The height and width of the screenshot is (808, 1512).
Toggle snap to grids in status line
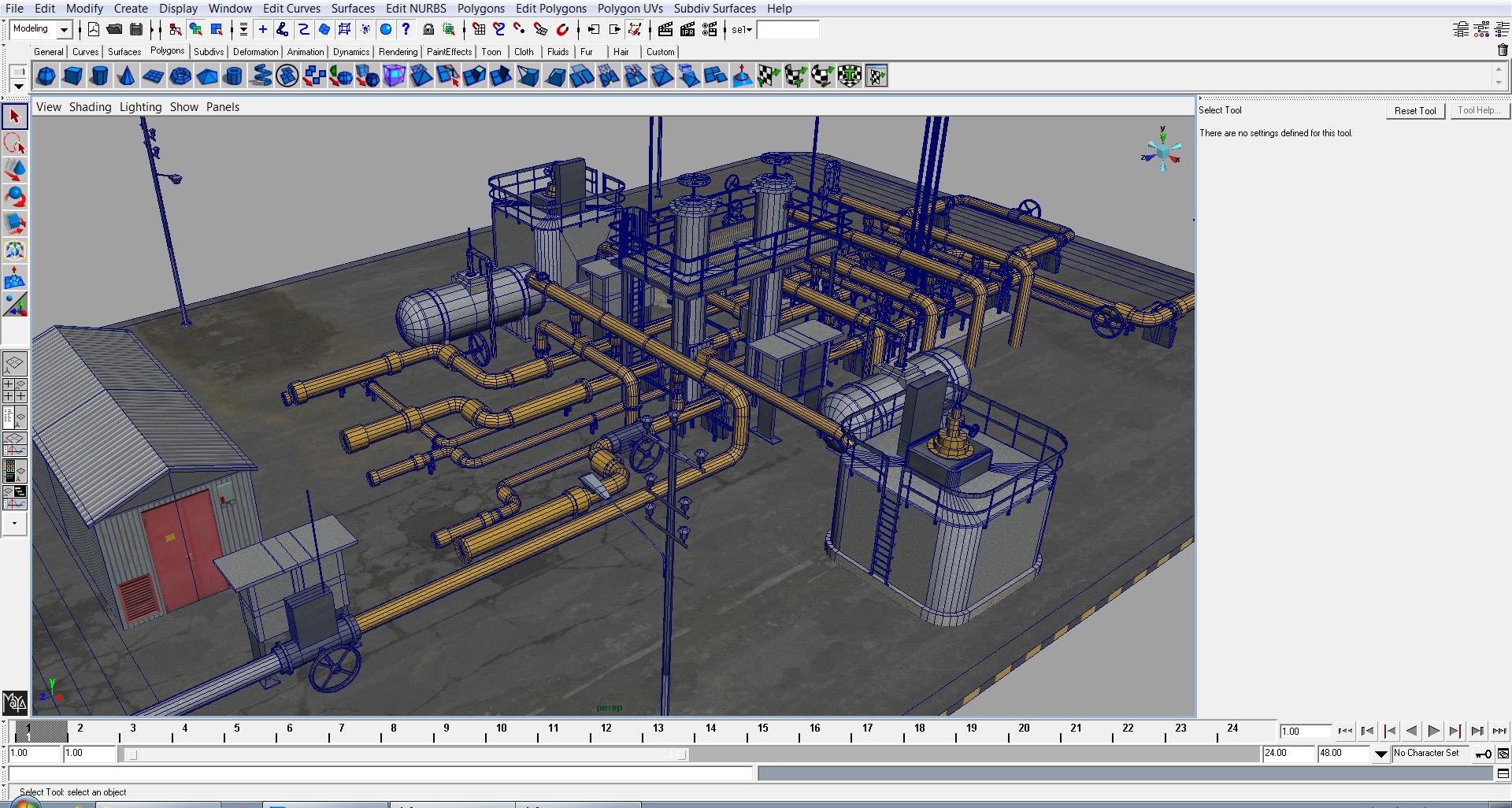click(479, 30)
